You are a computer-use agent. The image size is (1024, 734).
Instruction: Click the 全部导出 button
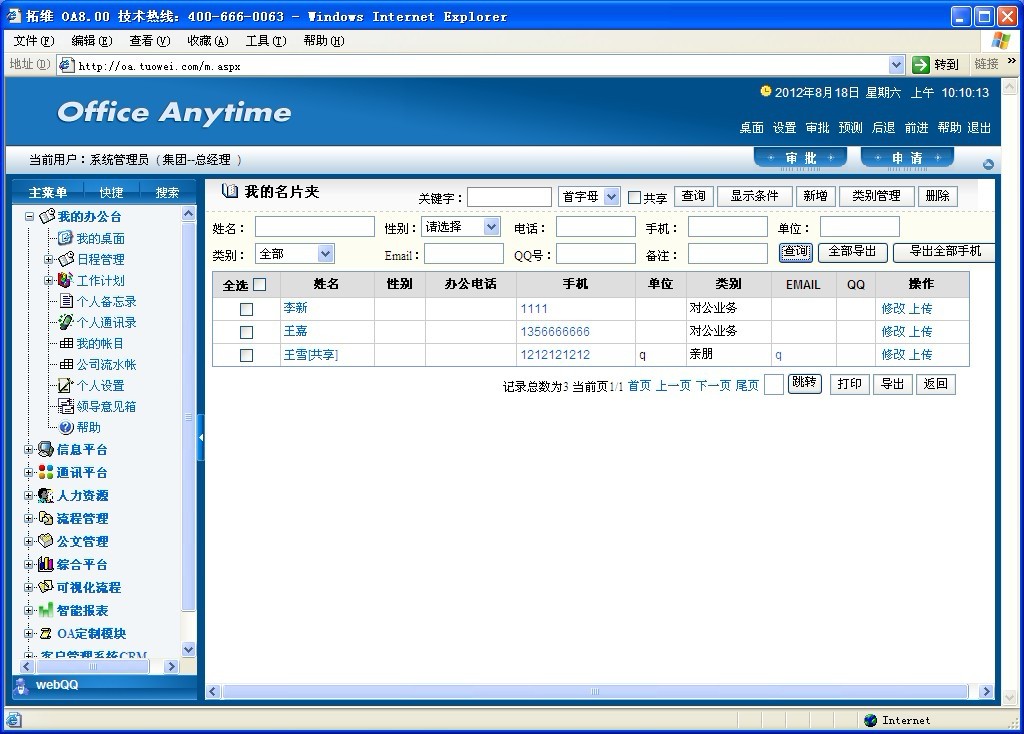point(852,252)
